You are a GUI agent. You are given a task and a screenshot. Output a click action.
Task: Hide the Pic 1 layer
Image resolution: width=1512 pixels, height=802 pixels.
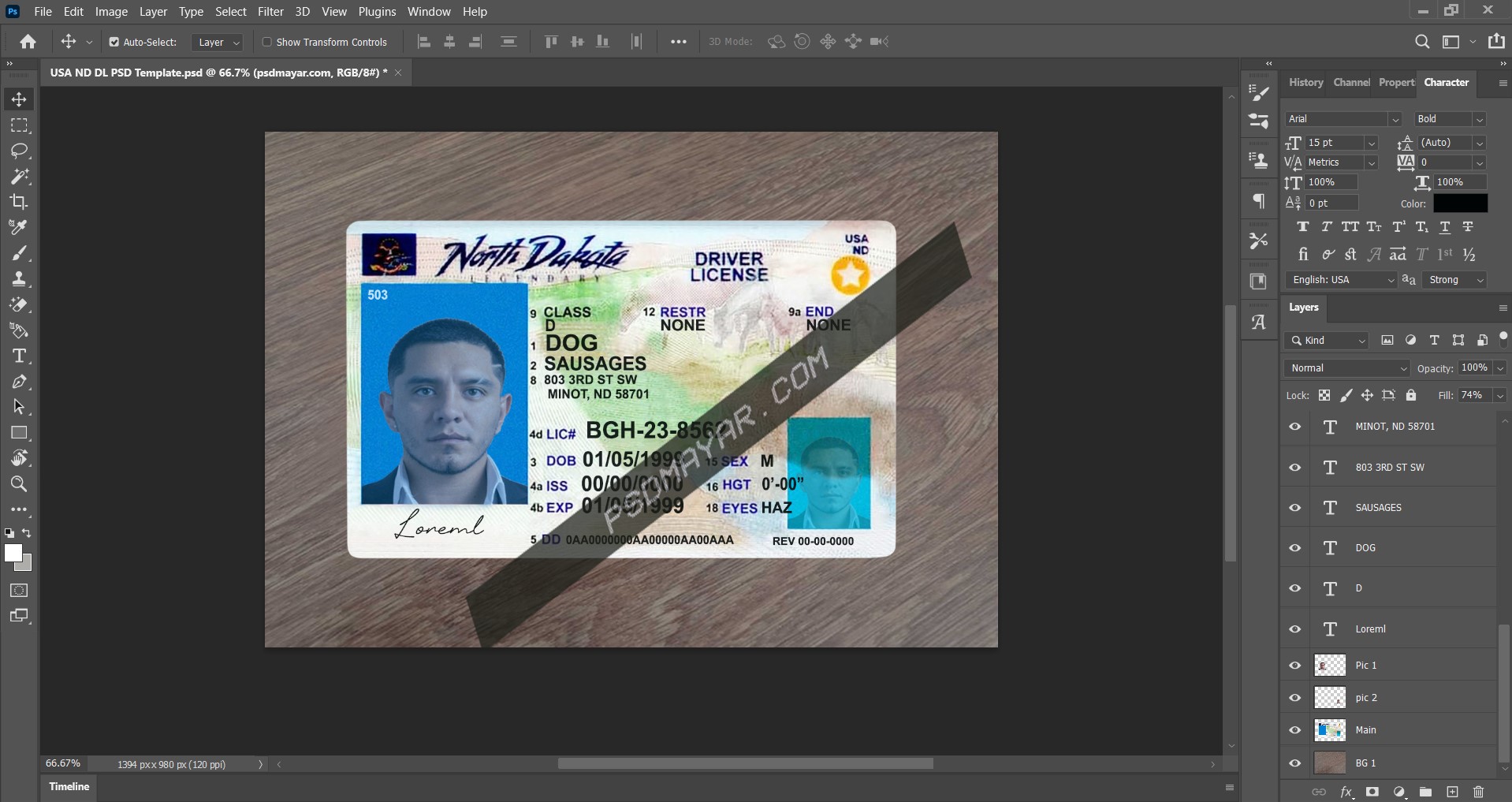(1295, 666)
